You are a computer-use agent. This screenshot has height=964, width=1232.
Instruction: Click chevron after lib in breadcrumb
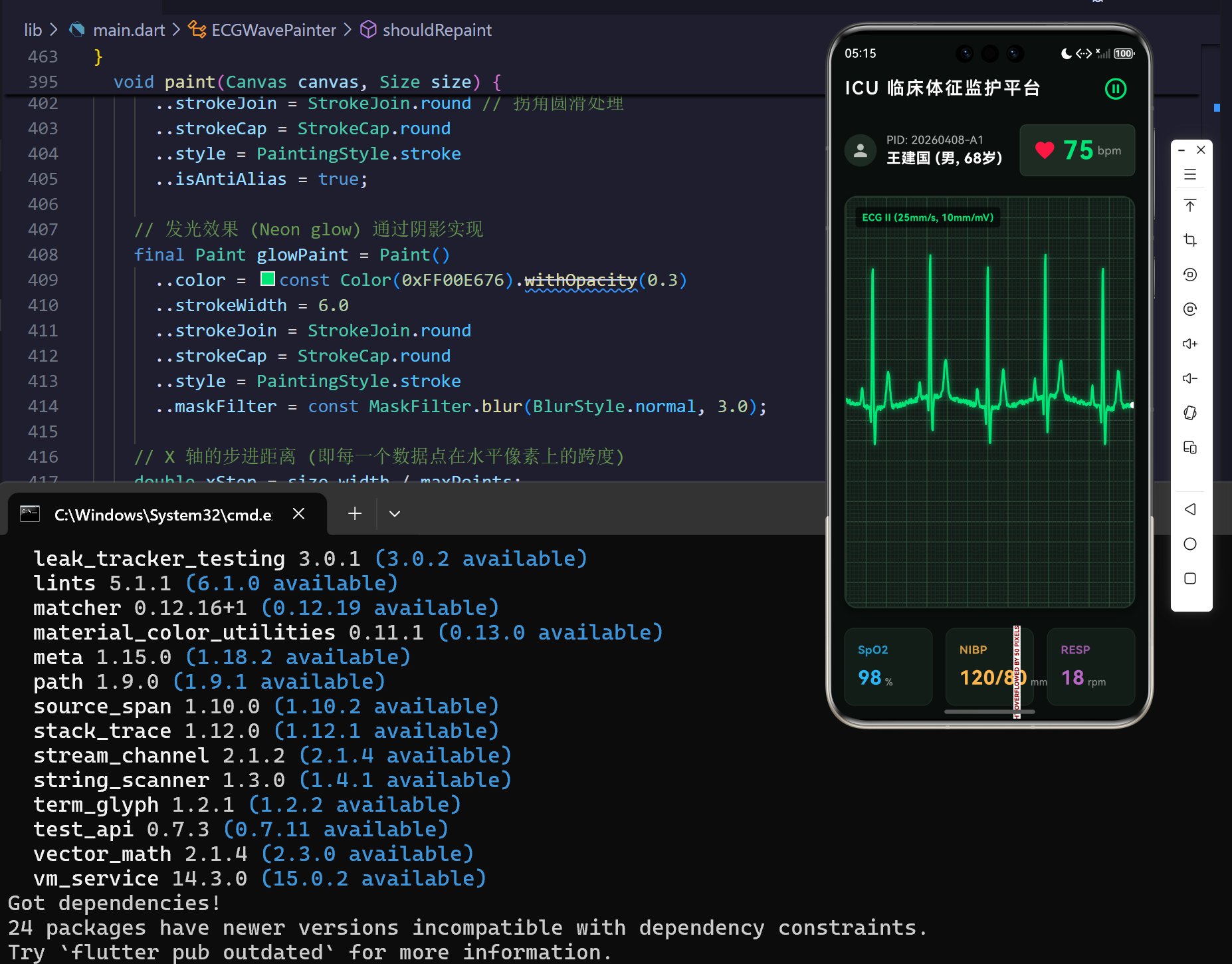[54, 30]
